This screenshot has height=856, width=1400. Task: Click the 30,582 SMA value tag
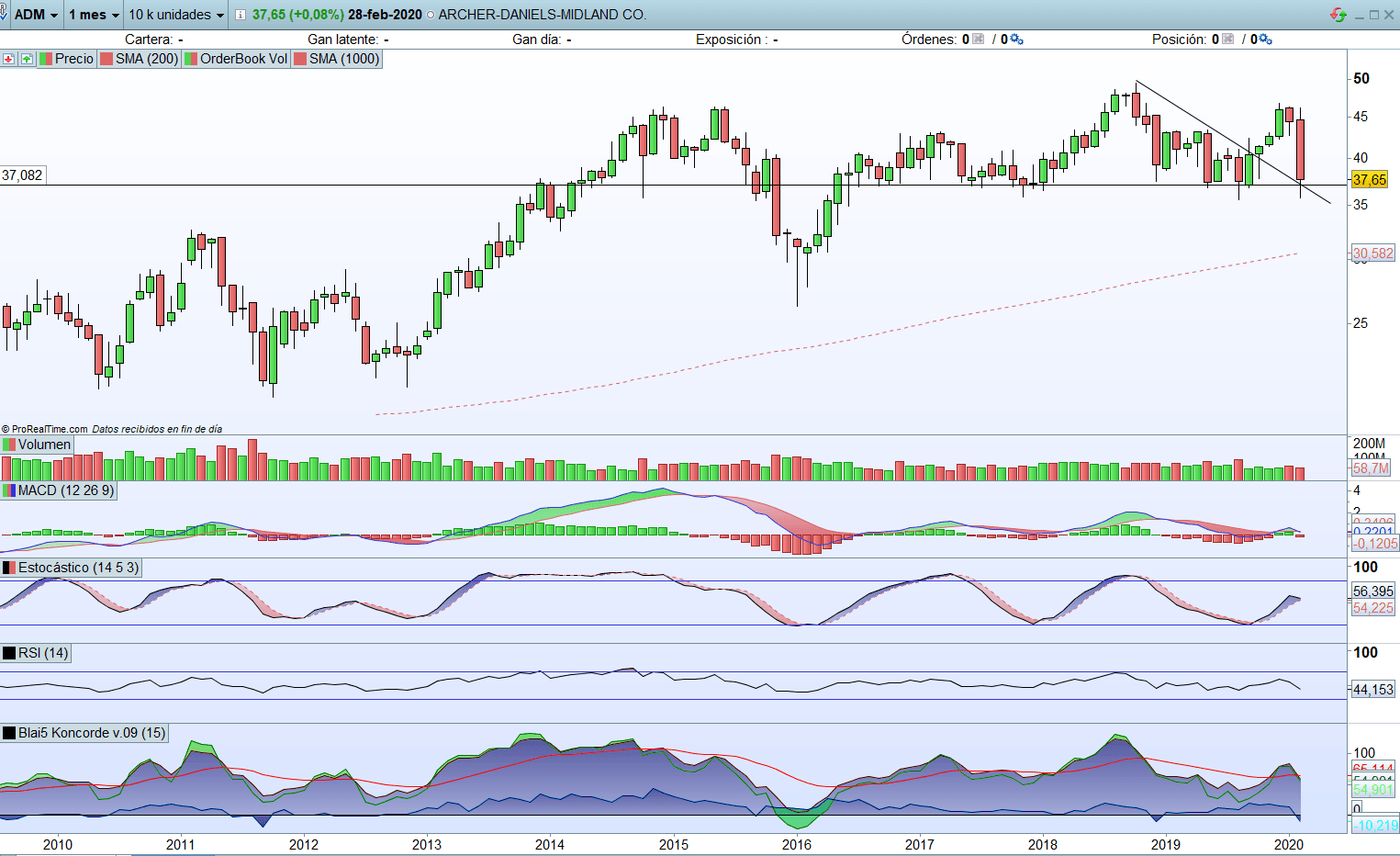1373,253
